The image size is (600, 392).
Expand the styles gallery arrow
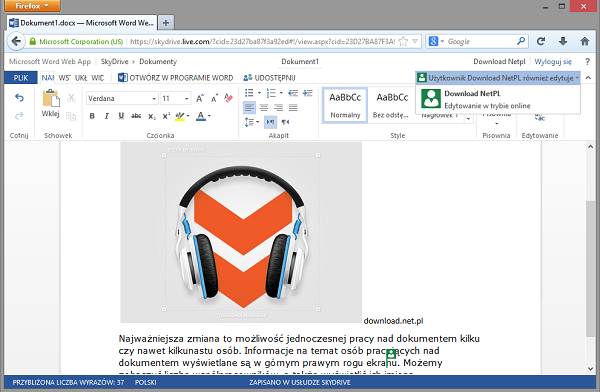click(x=468, y=119)
